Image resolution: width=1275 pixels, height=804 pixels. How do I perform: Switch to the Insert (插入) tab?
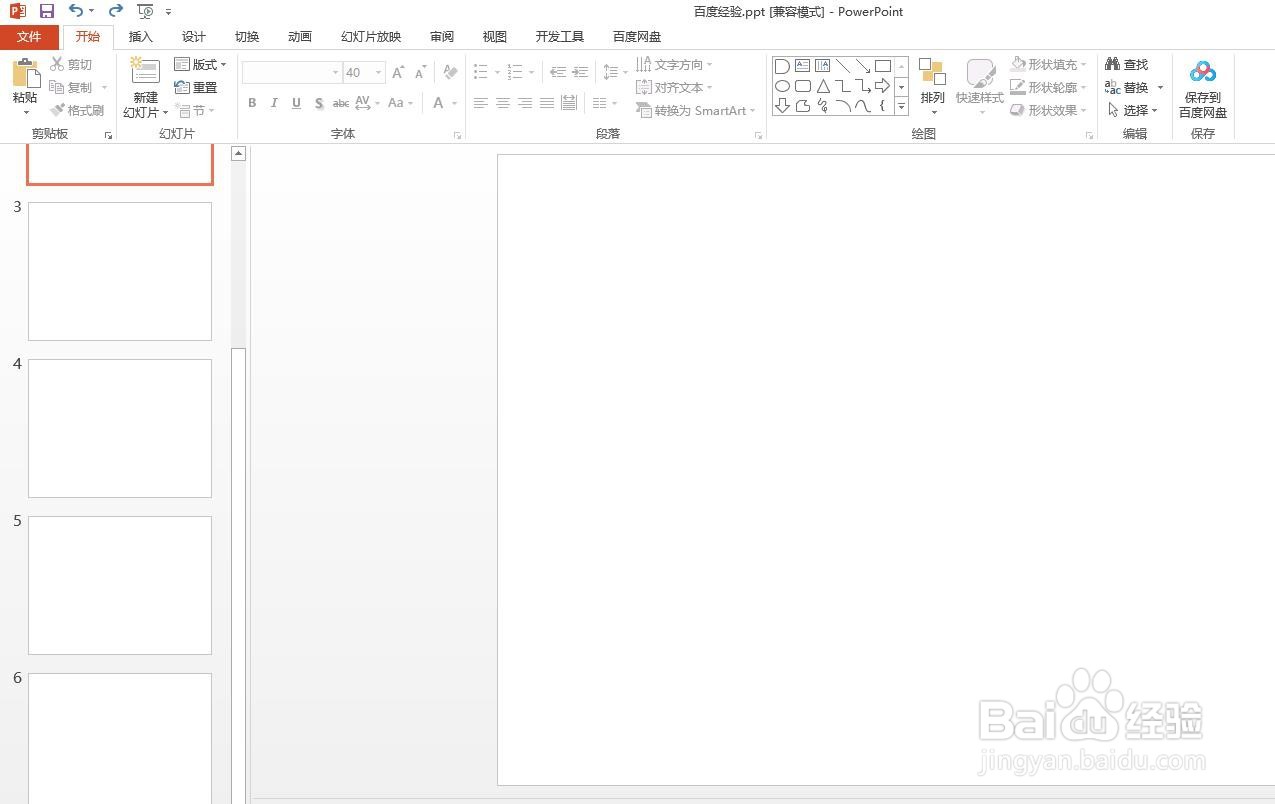click(x=141, y=37)
